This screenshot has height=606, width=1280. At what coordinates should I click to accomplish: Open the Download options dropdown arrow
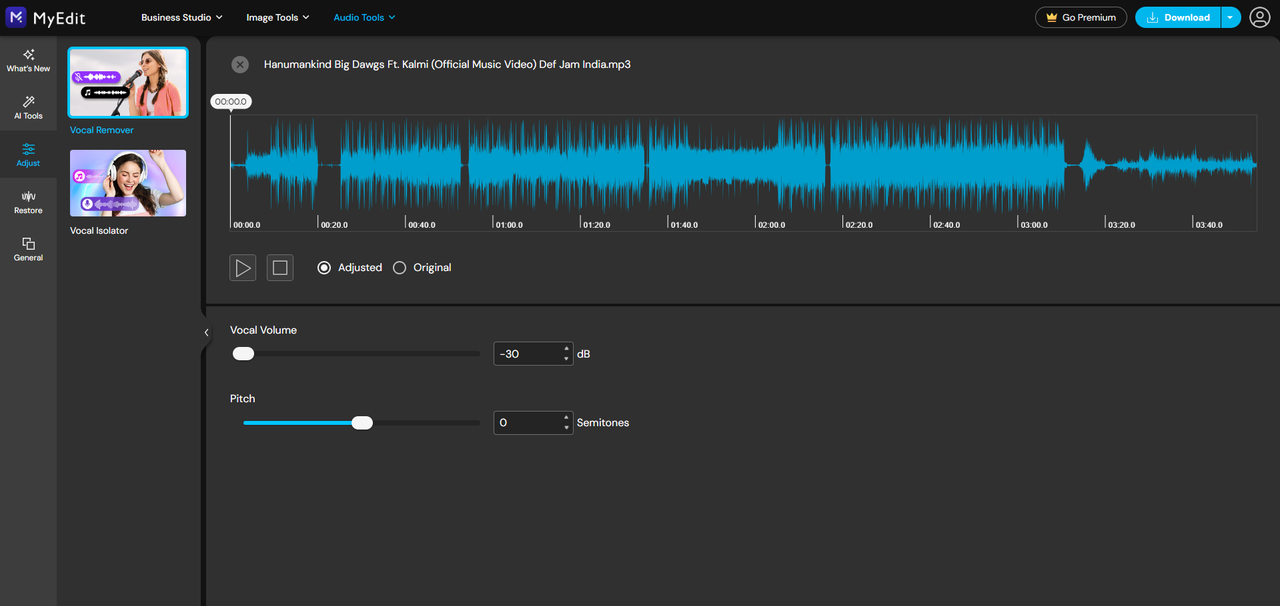(x=1230, y=17)
